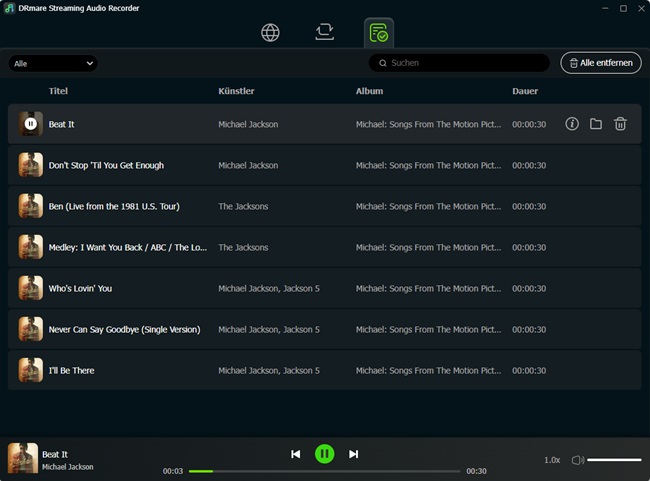The height and width of the screenshot is (481, 650).
Task: Switch to the converting tab icon
Action: [x=324, y=32]
